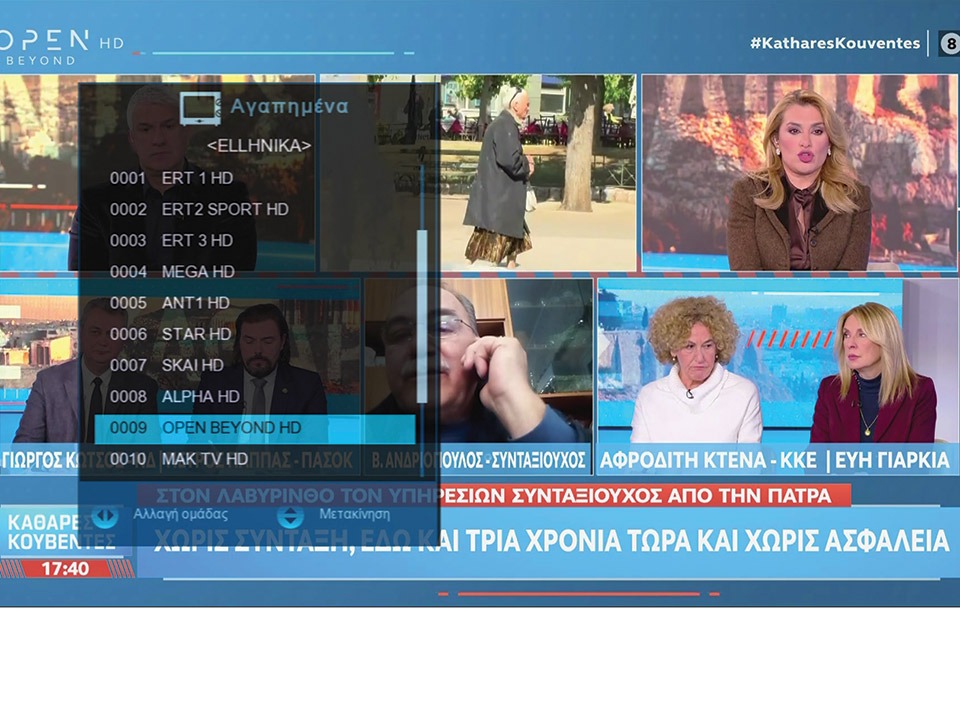Click the TV icon beside Αγαπημένα
Image resolution: width=960 pixels, height=720 pixels.
[199, 107]
